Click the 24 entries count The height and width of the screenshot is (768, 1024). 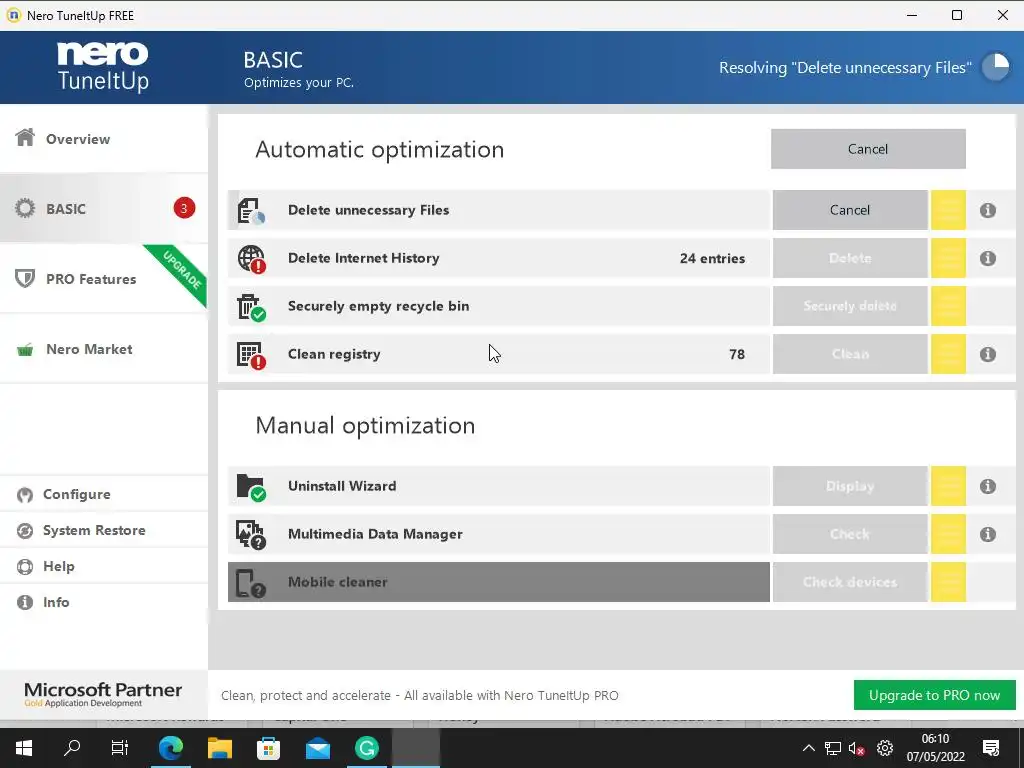(712, 259)
